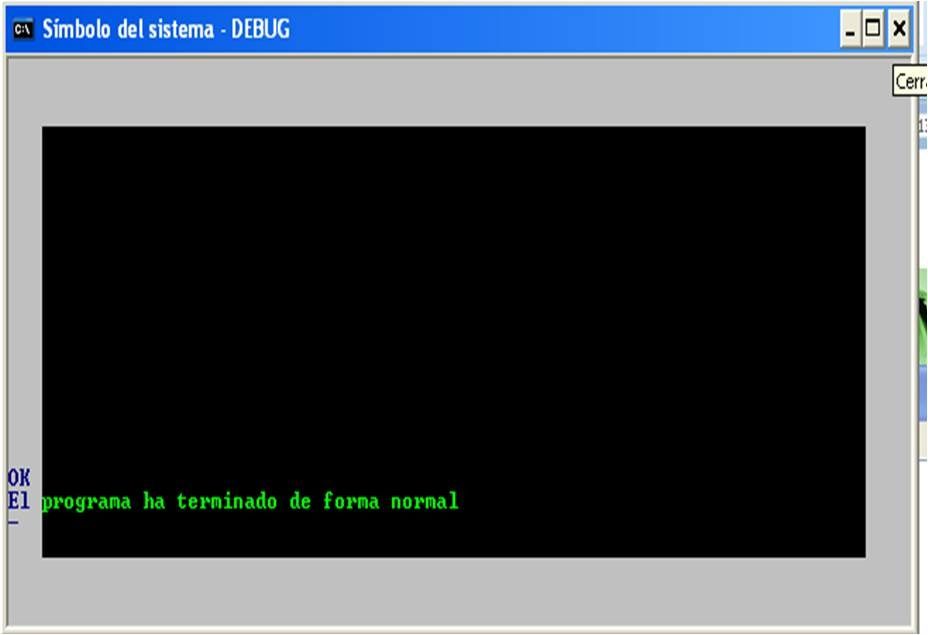Click the blue El text
The image size is (928, 635).
tap(19, 501)
